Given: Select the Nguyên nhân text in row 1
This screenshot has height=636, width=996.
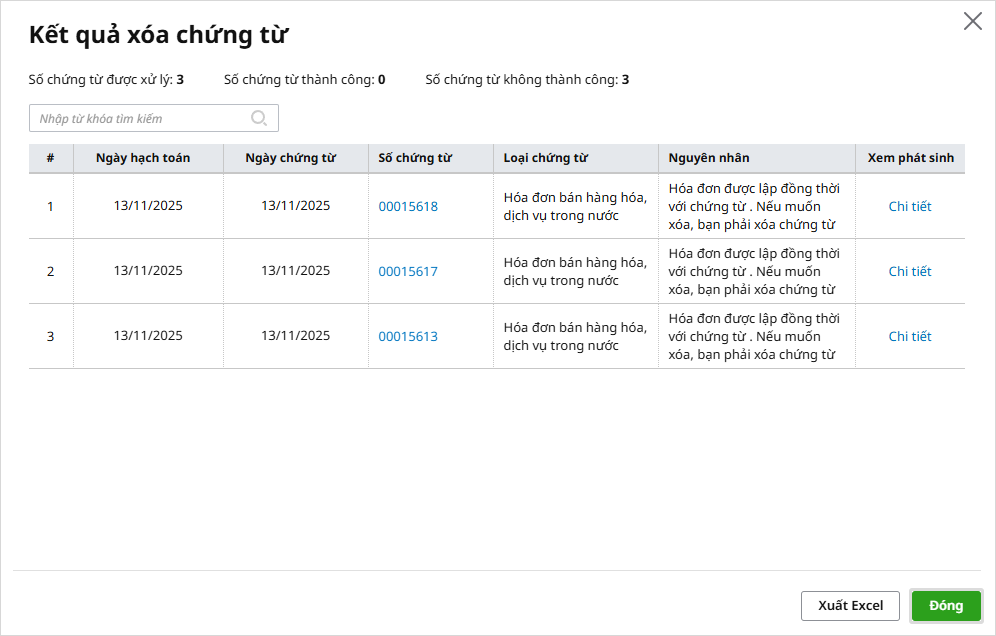Looking at the screenshot, I should click(754, 206).
